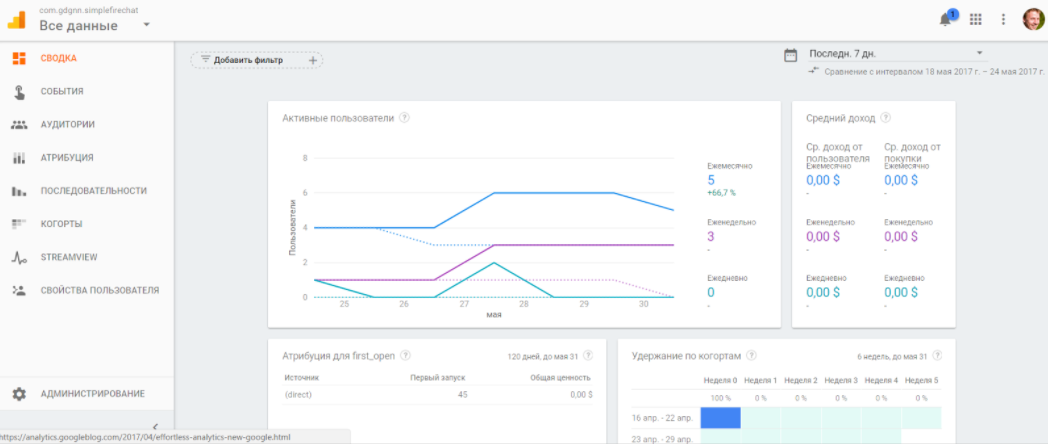Click help icon beside Удержание по когортам
1048x444 pixels.
751,355
